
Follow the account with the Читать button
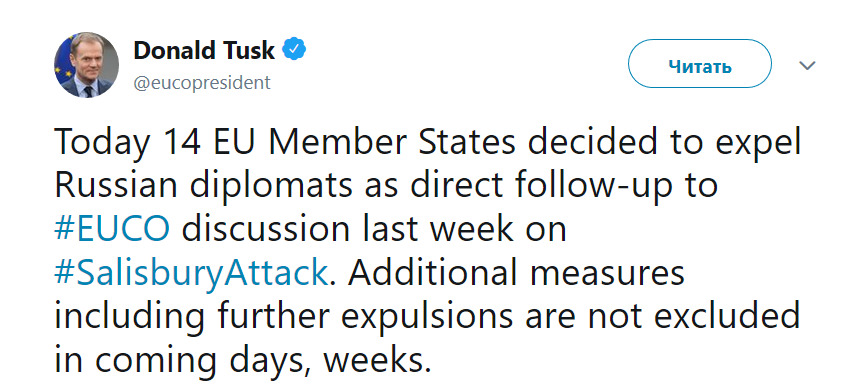[700, 64]
